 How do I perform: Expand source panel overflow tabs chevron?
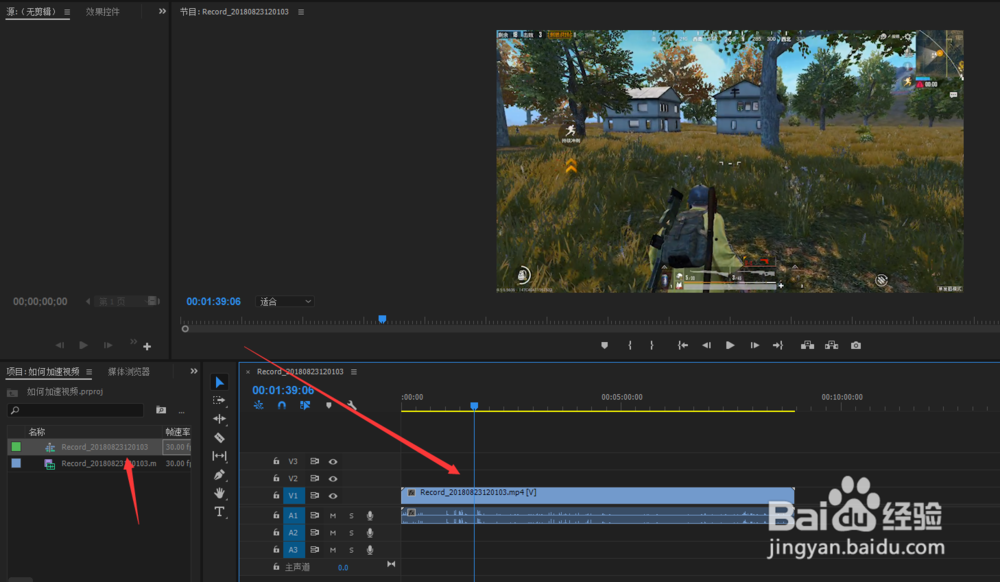point(162,11)
